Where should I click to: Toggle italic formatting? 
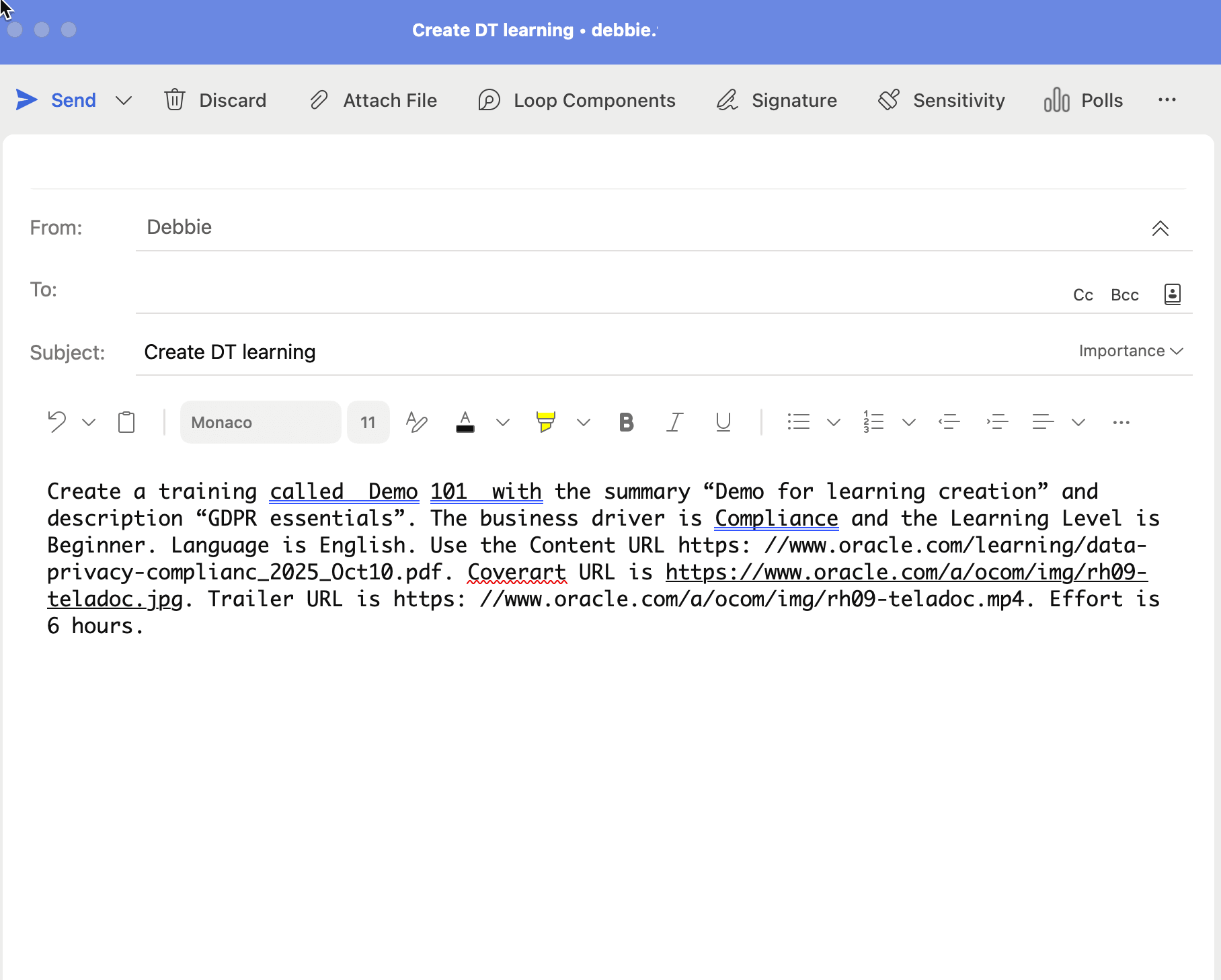[674, 422]
